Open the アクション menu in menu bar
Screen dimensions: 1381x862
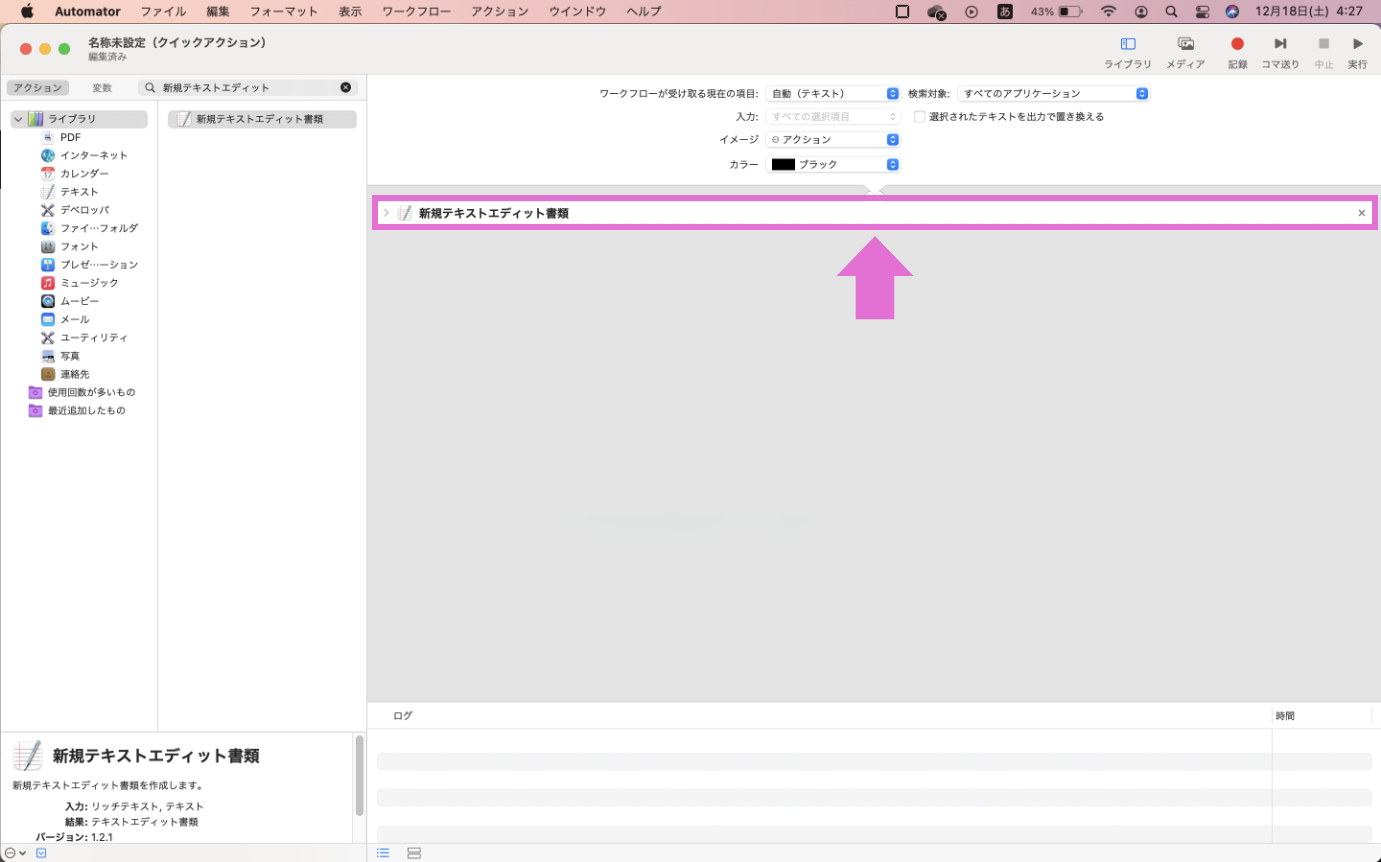[499, 12]
